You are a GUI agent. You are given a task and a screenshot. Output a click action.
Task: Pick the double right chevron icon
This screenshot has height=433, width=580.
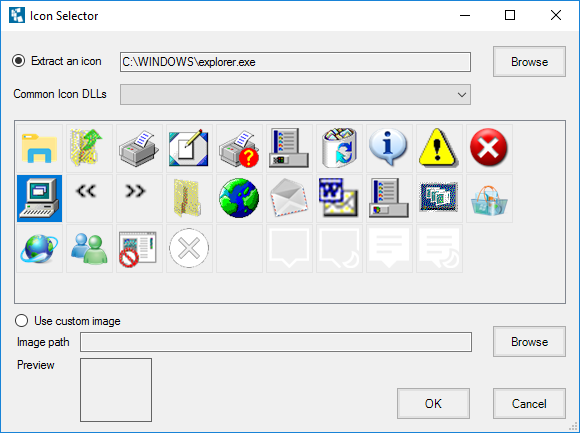(139, 199)
